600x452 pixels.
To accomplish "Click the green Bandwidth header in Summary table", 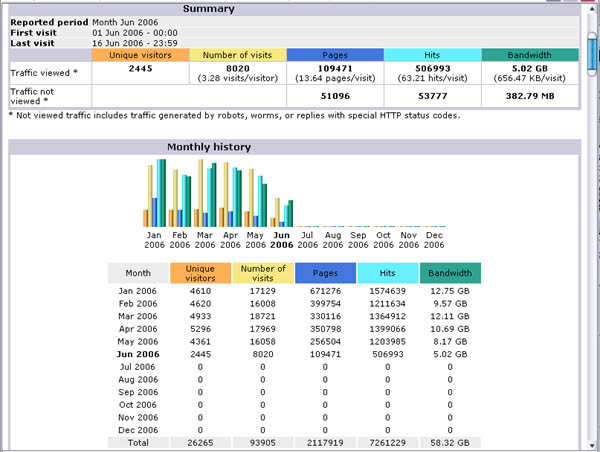I will (529, 55).
